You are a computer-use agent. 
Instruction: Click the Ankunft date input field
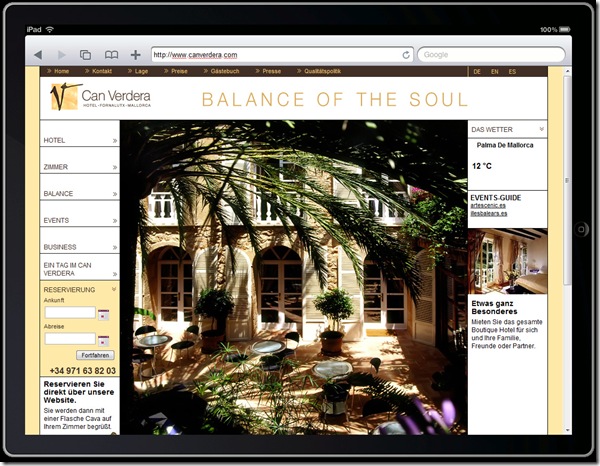(69, 313)
